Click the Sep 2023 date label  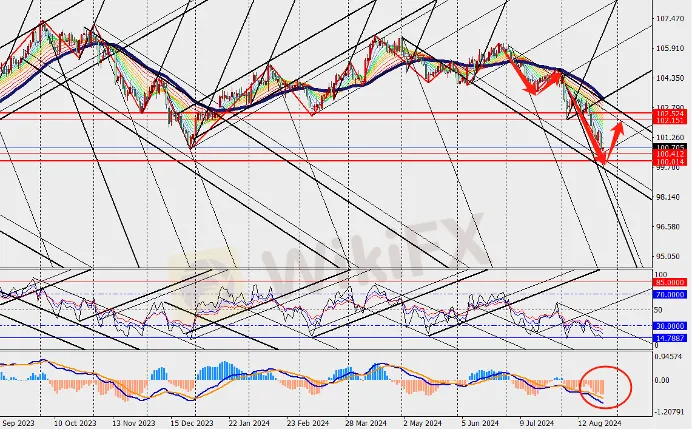coord(17,423)
